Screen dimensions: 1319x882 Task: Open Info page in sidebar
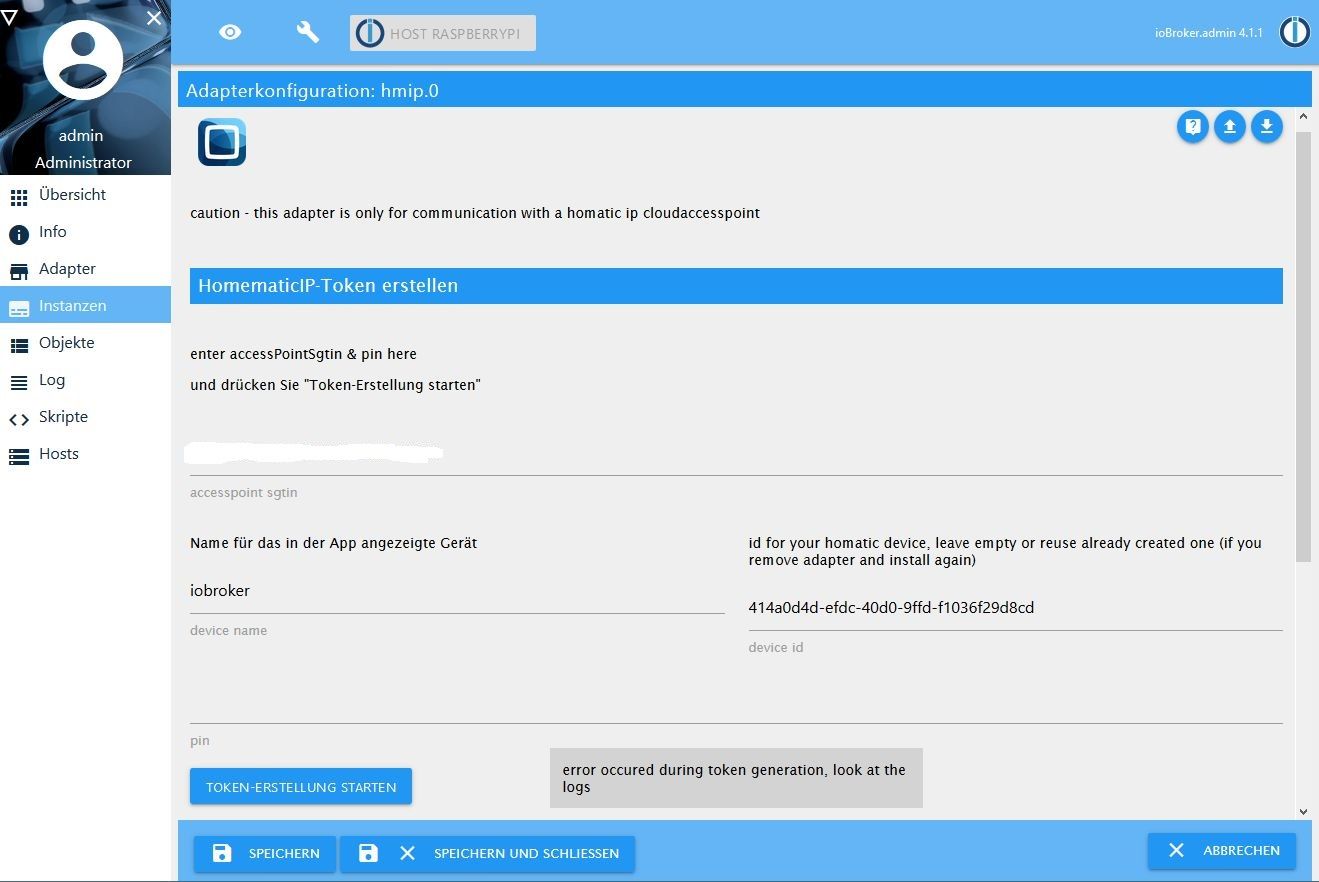[x=85, y=232]
